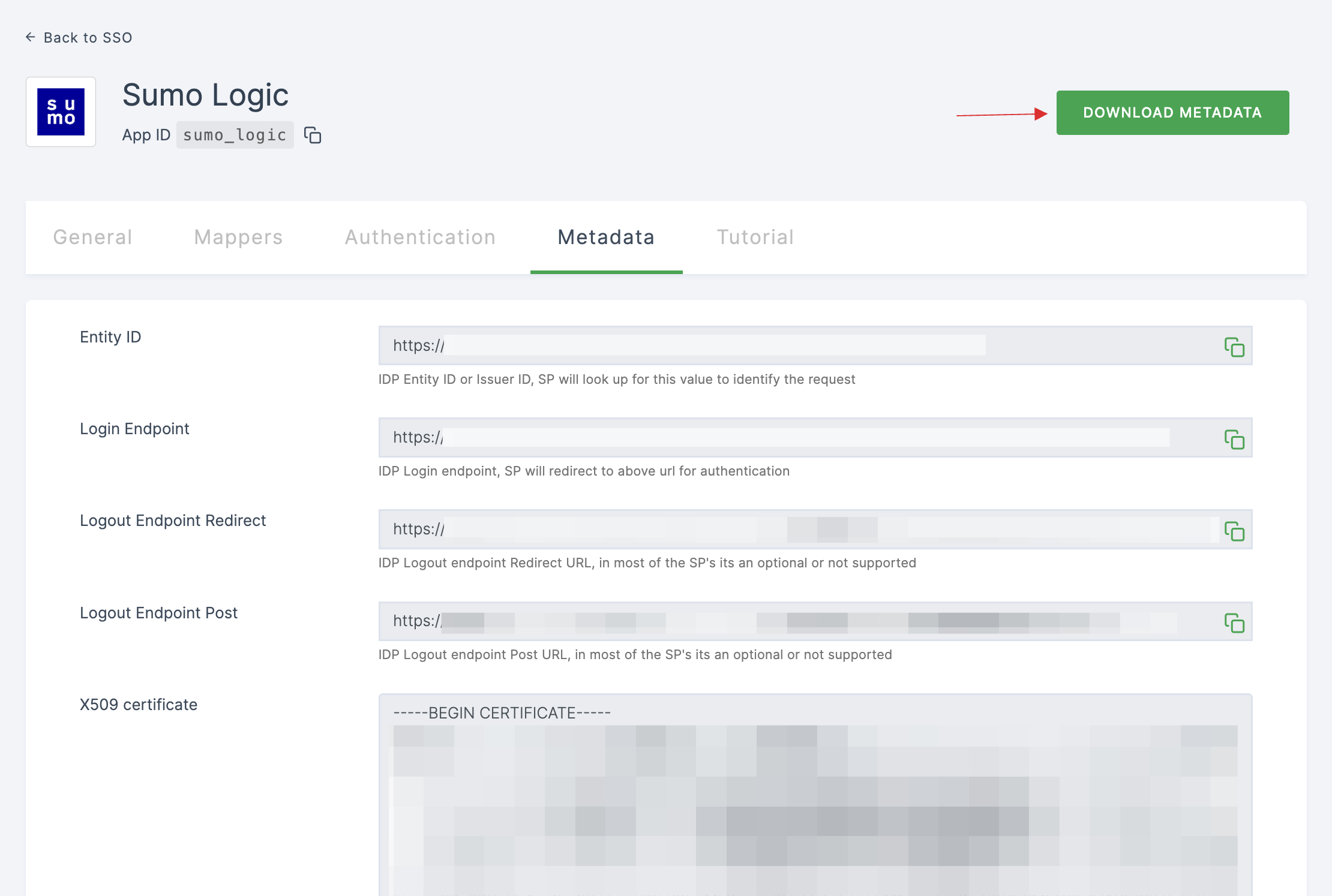Click the 'IDP Logout endpoint Redirect URL' help text
The height and width of the screenshot is (896, 1332).
647,563
